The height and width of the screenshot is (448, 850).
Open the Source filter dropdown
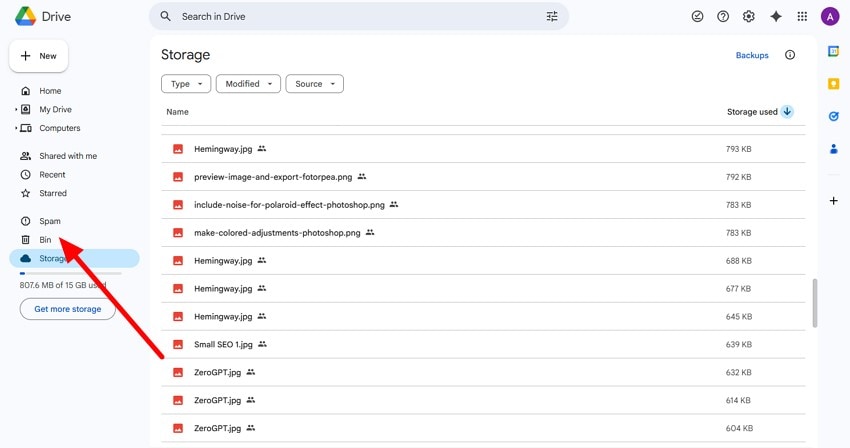[x=314, y=84]
